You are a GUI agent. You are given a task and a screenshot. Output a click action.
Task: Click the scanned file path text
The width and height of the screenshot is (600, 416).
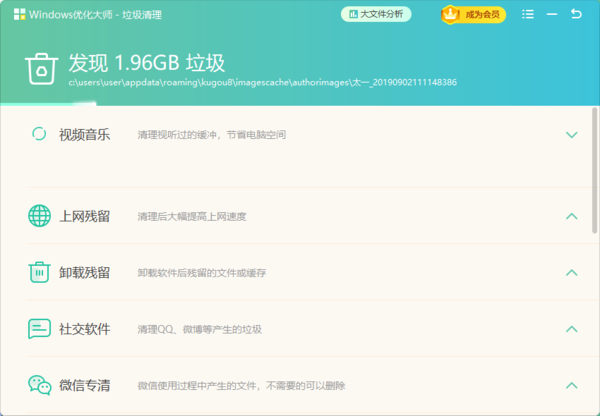click(x=262, y=82)
